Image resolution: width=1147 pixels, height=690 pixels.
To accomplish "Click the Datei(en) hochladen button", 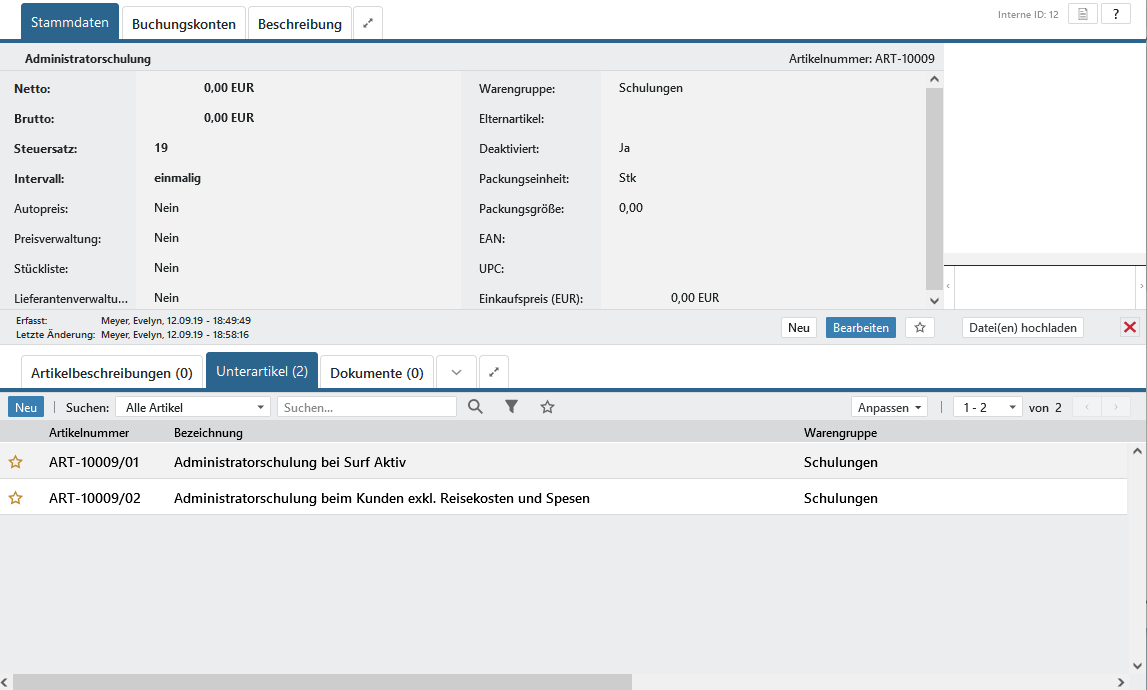I will [1022, 327].
